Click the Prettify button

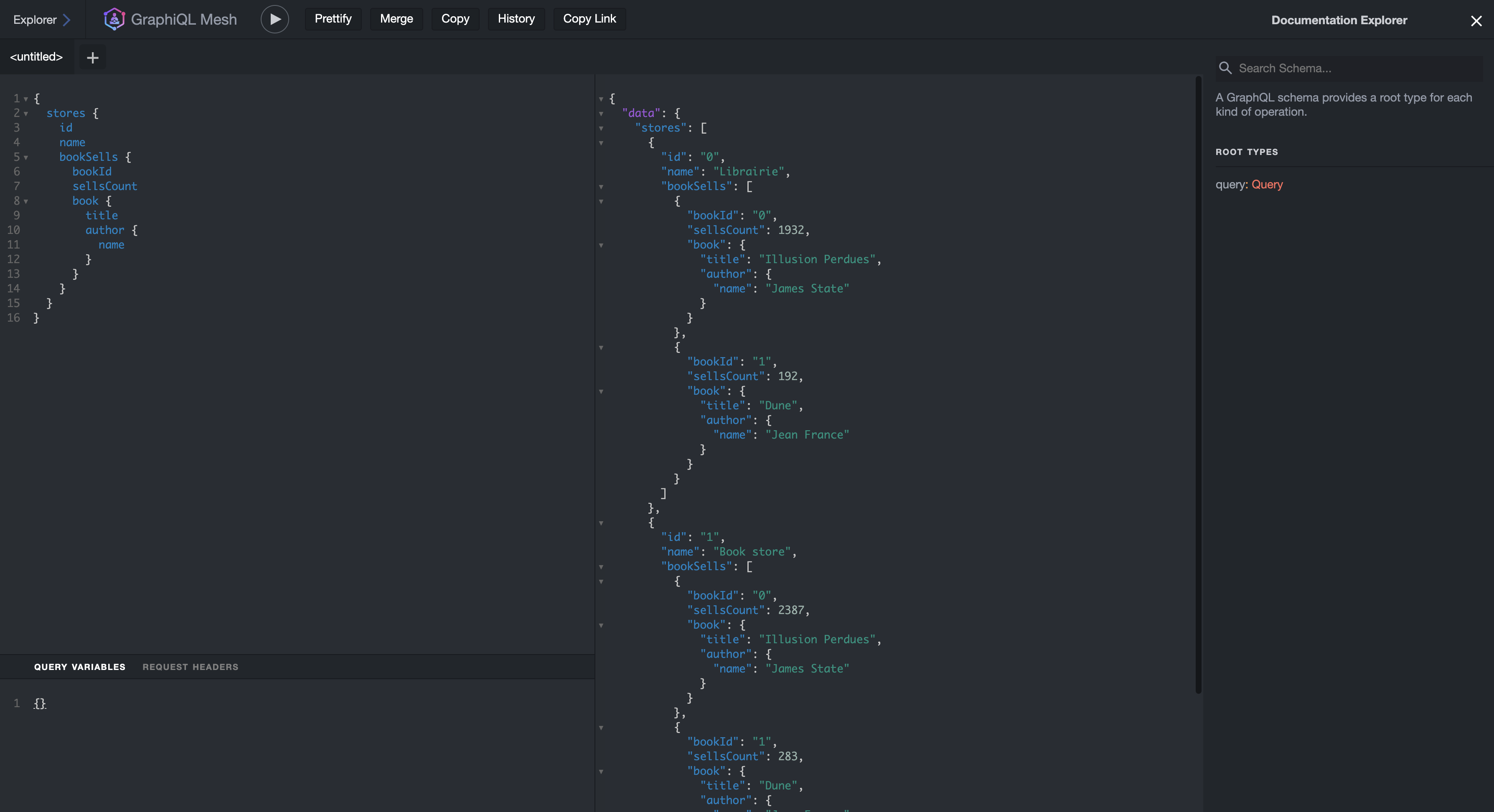pyautogui.click(x=333, y=18)
